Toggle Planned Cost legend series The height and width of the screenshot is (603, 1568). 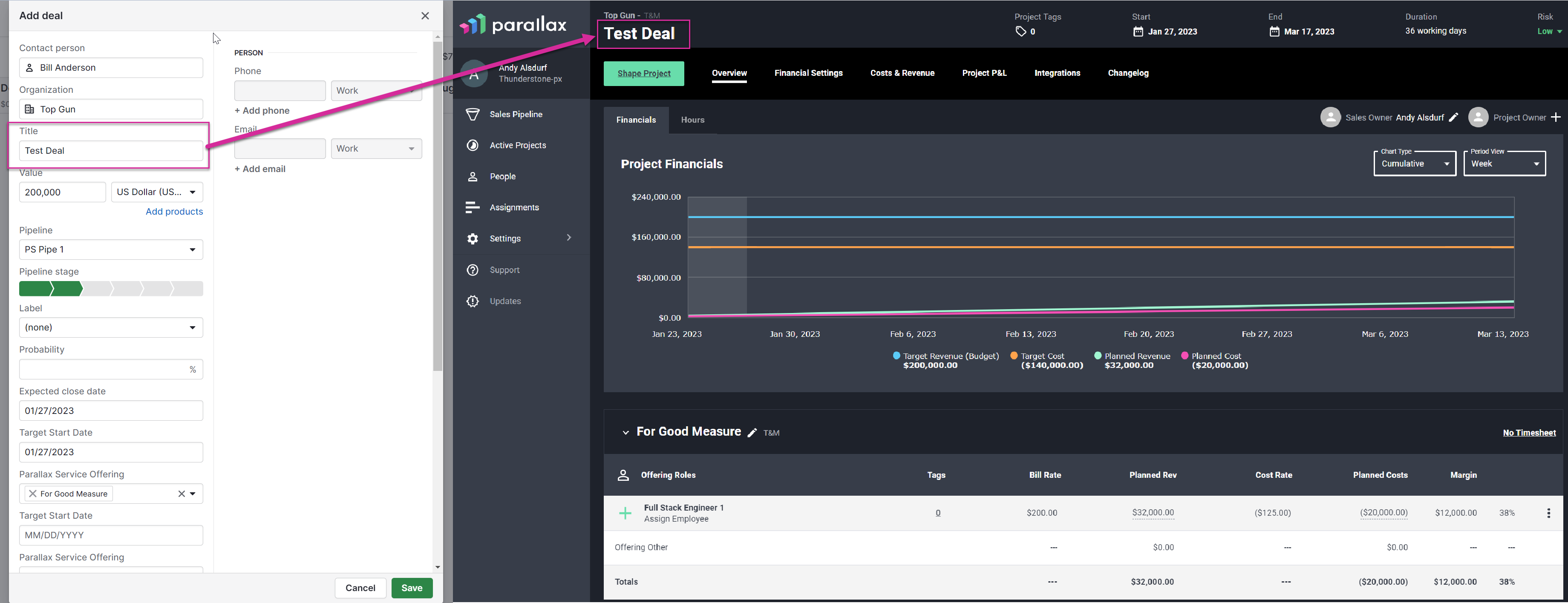point(1214,360)
